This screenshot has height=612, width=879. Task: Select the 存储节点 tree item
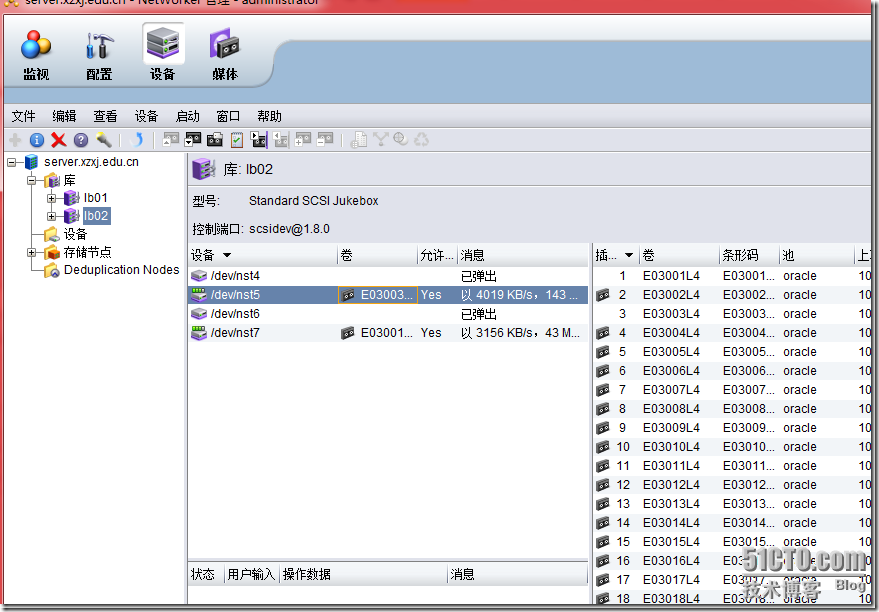(x=87, y=252)
